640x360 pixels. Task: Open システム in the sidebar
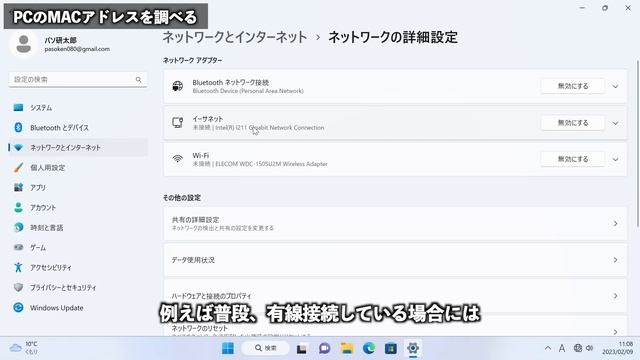pyautogui.click(x=78, y=108)
